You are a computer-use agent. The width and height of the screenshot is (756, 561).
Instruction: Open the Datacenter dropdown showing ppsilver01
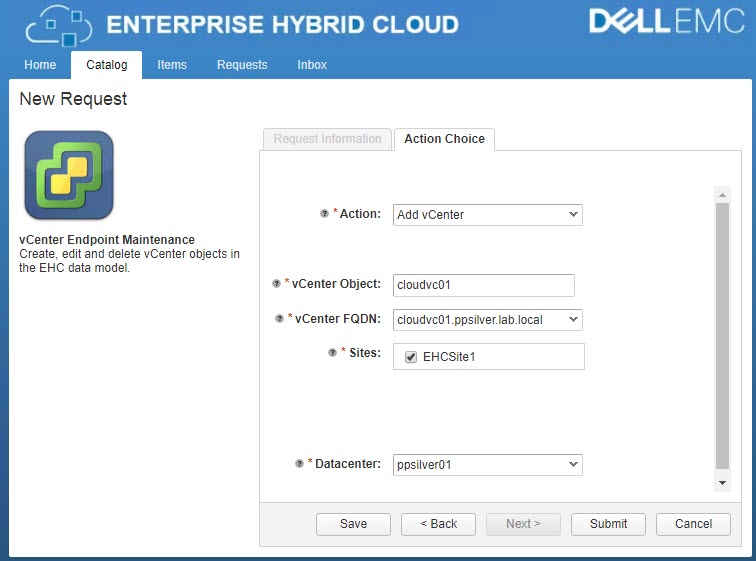tap(487, 464)
